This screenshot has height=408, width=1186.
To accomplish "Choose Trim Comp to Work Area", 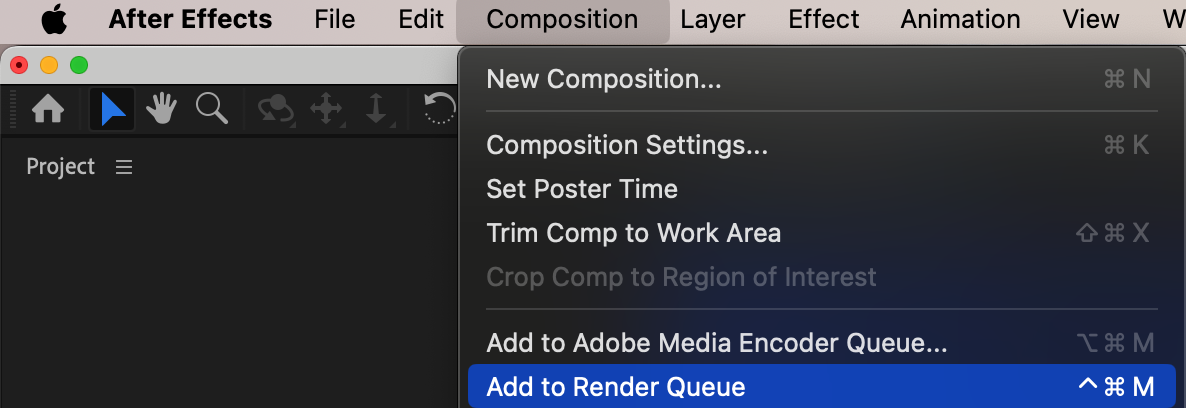I will pyautogui.click(x=633, y=233).
